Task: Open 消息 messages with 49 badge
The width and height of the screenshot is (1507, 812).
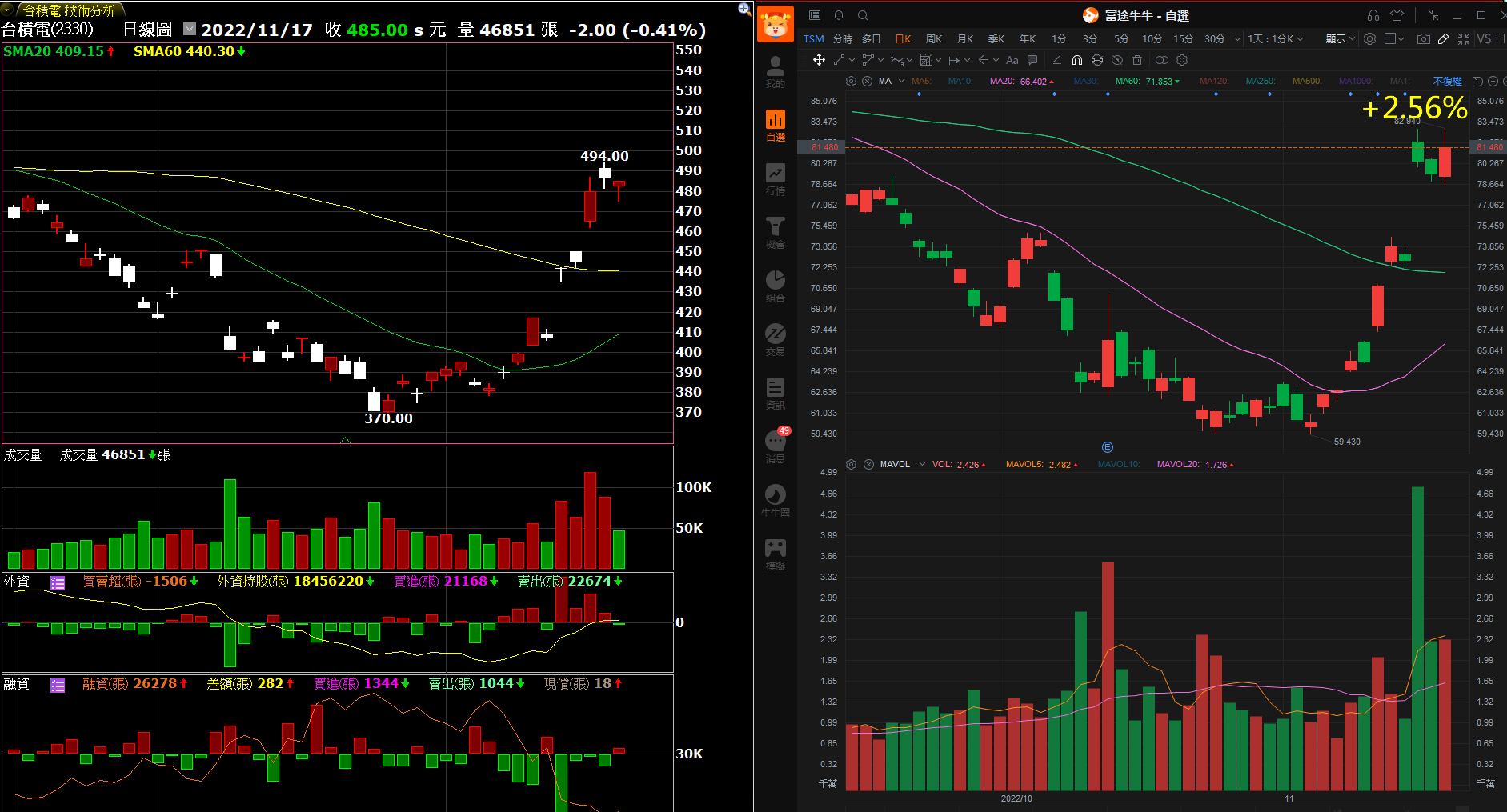Action: (775, 446)
